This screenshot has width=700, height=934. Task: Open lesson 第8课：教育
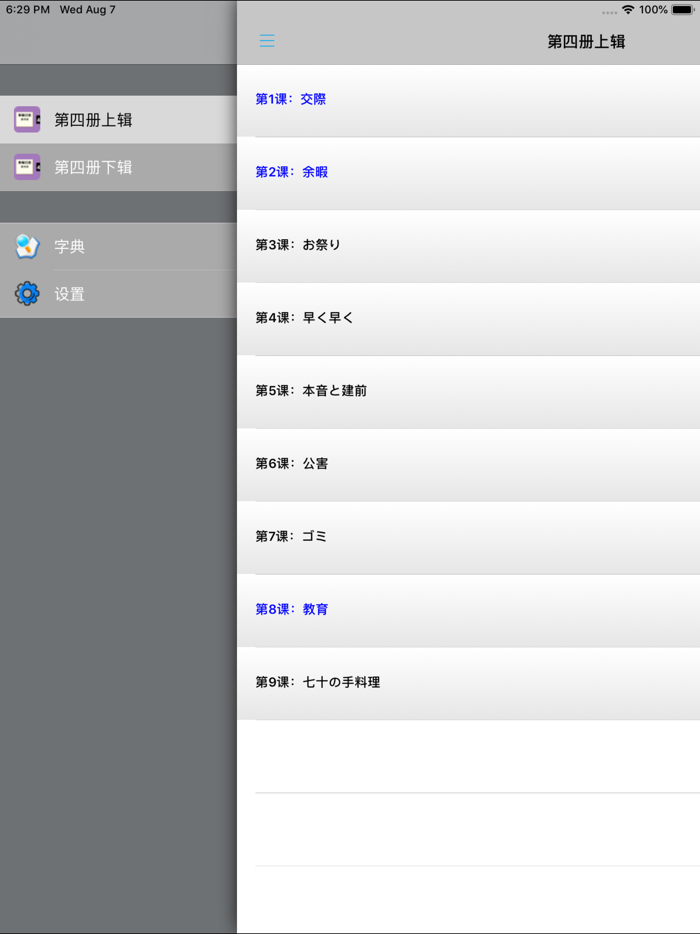[x=468, y=611]
